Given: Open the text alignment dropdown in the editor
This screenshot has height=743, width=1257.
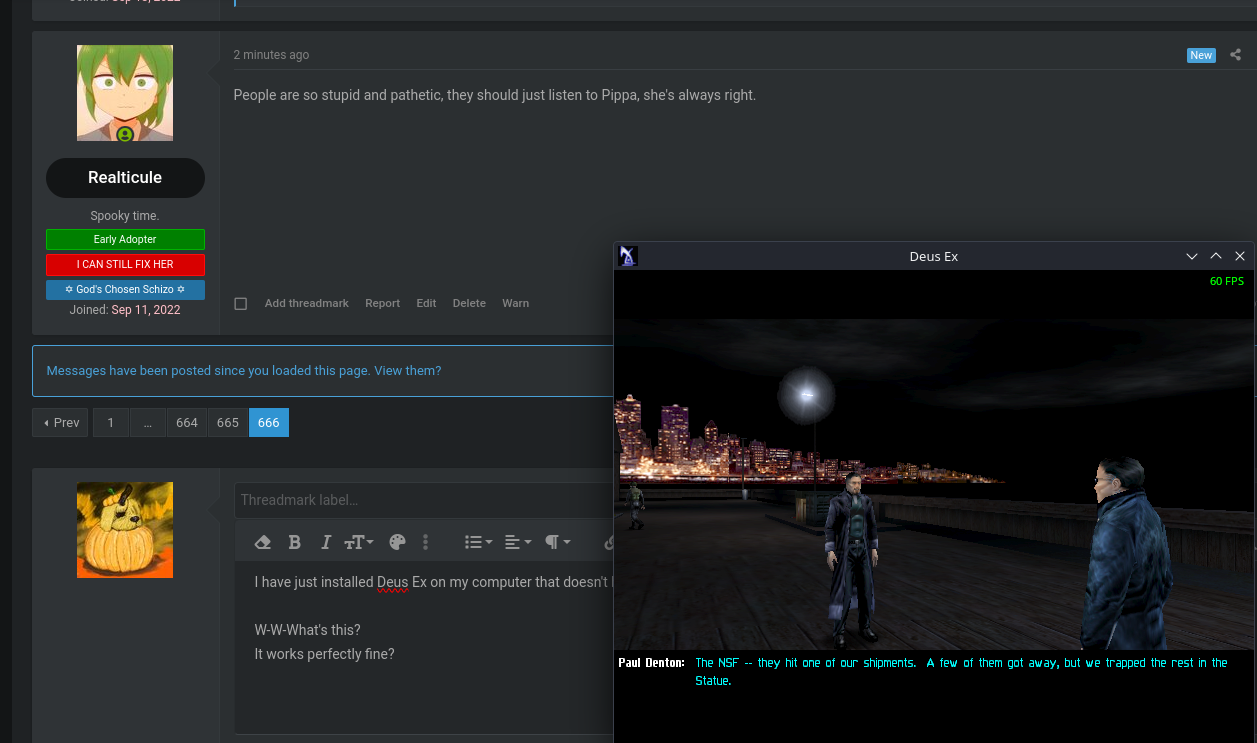Looking at the screenshot, I should (x=518, y=542).
